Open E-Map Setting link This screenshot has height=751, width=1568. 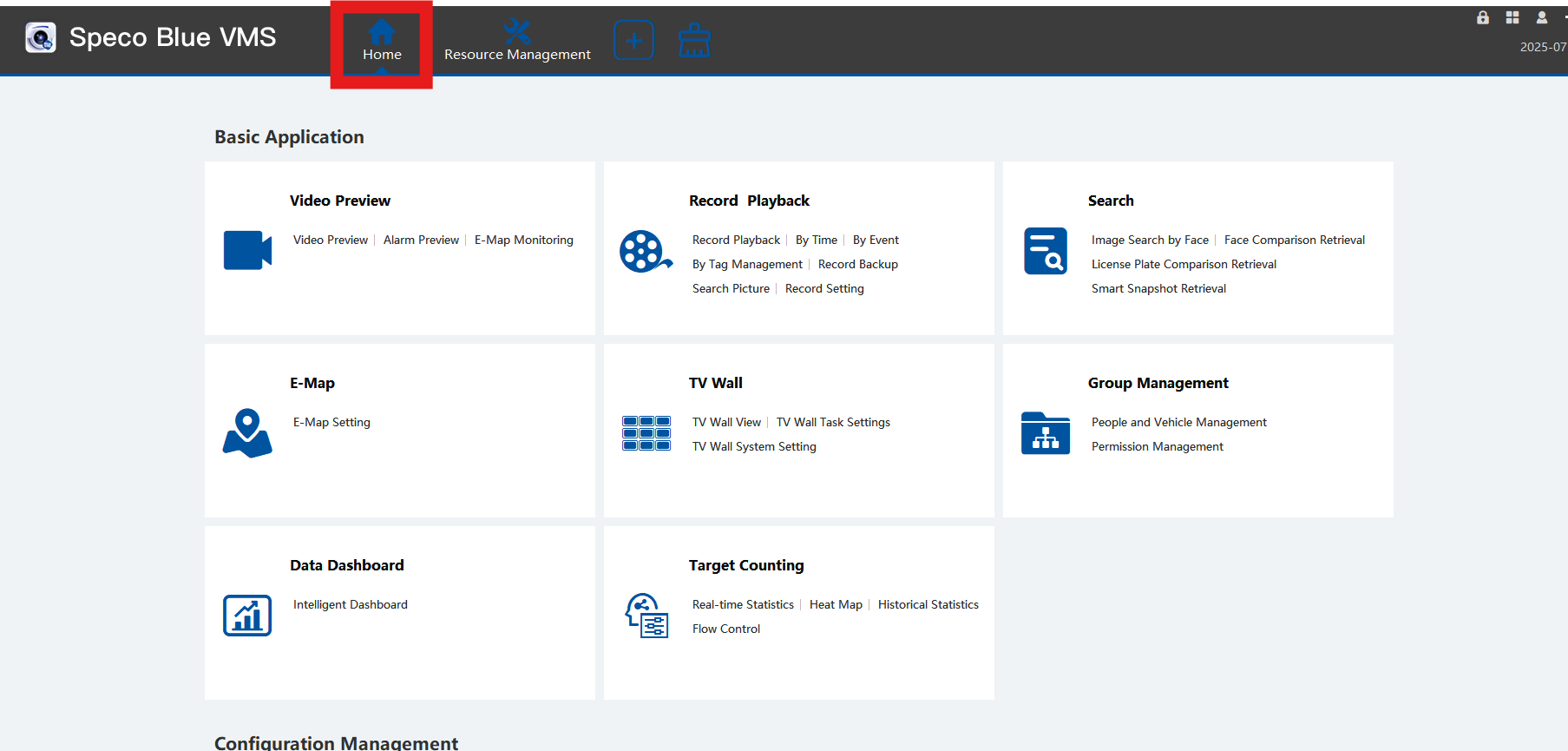click(331, 422)
